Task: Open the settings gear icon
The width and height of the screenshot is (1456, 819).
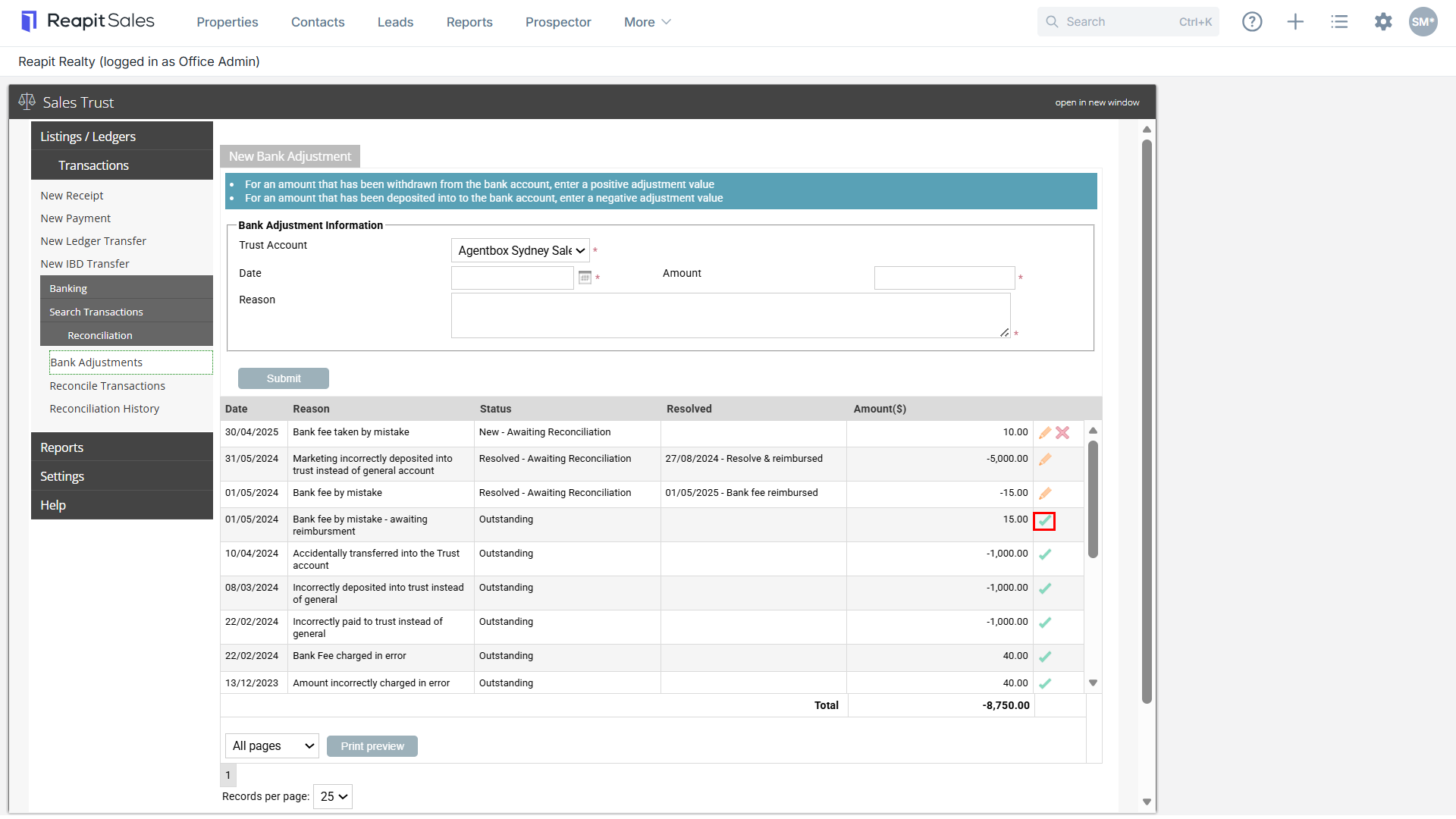Action: pos(1383,22)
